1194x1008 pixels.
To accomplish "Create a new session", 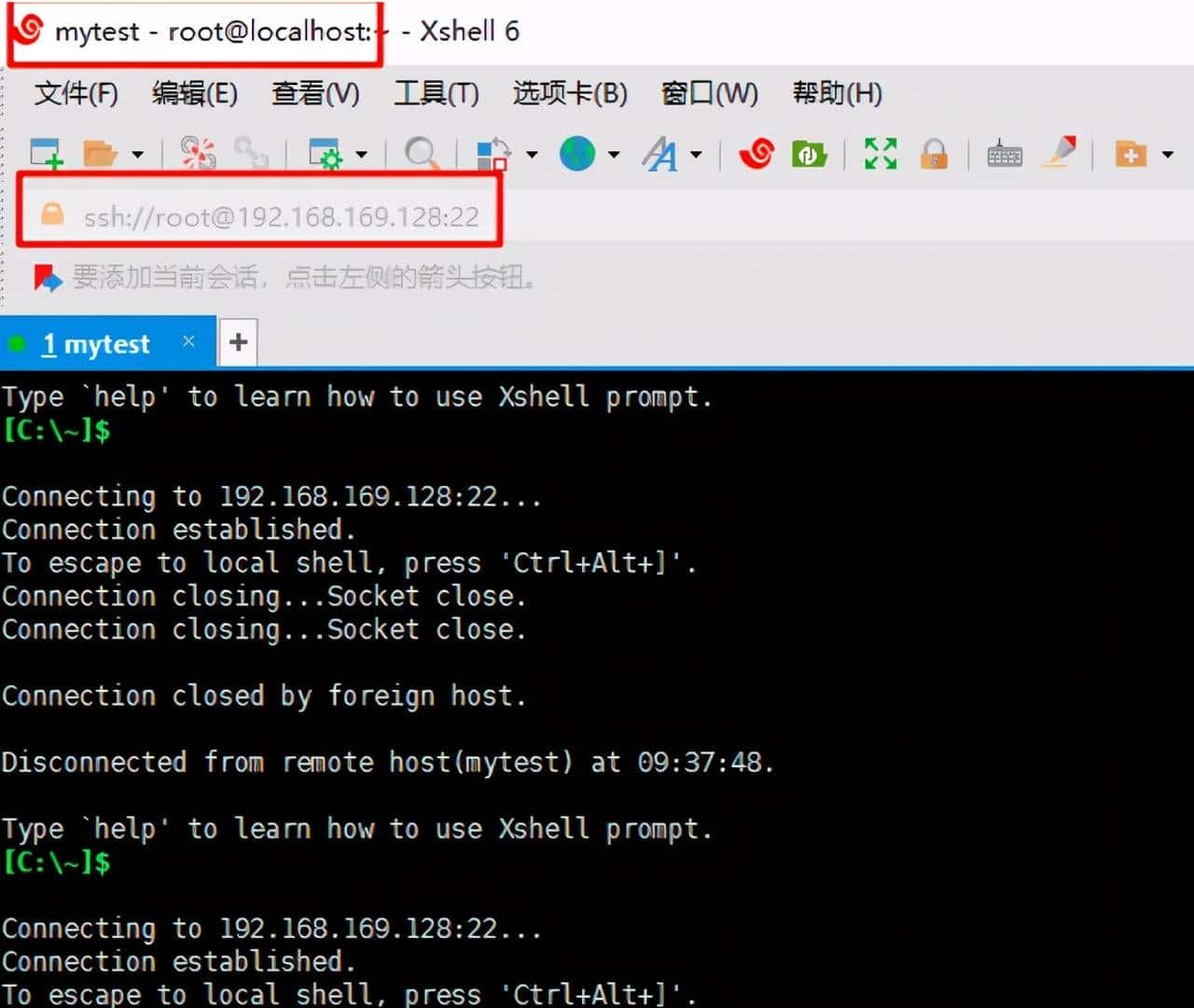I will [45, 154].
